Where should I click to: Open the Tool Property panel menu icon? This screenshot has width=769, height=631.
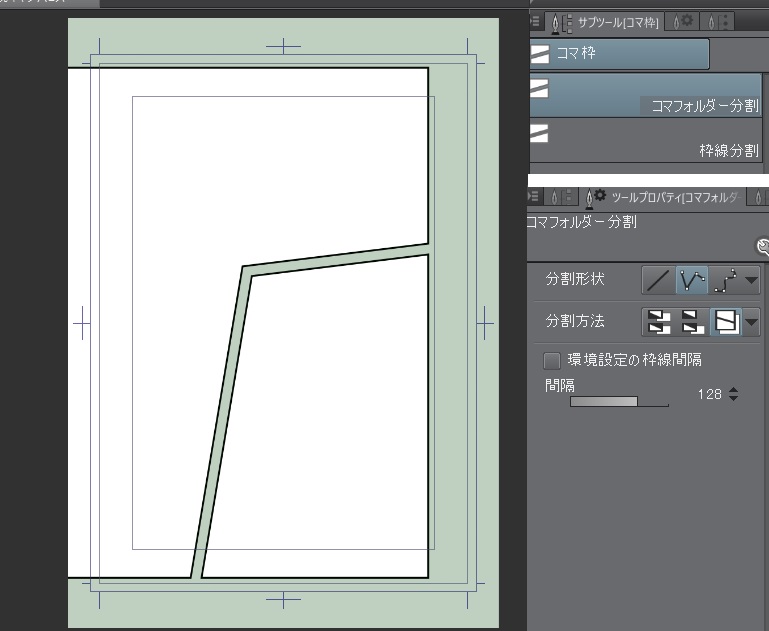[533, 197]
